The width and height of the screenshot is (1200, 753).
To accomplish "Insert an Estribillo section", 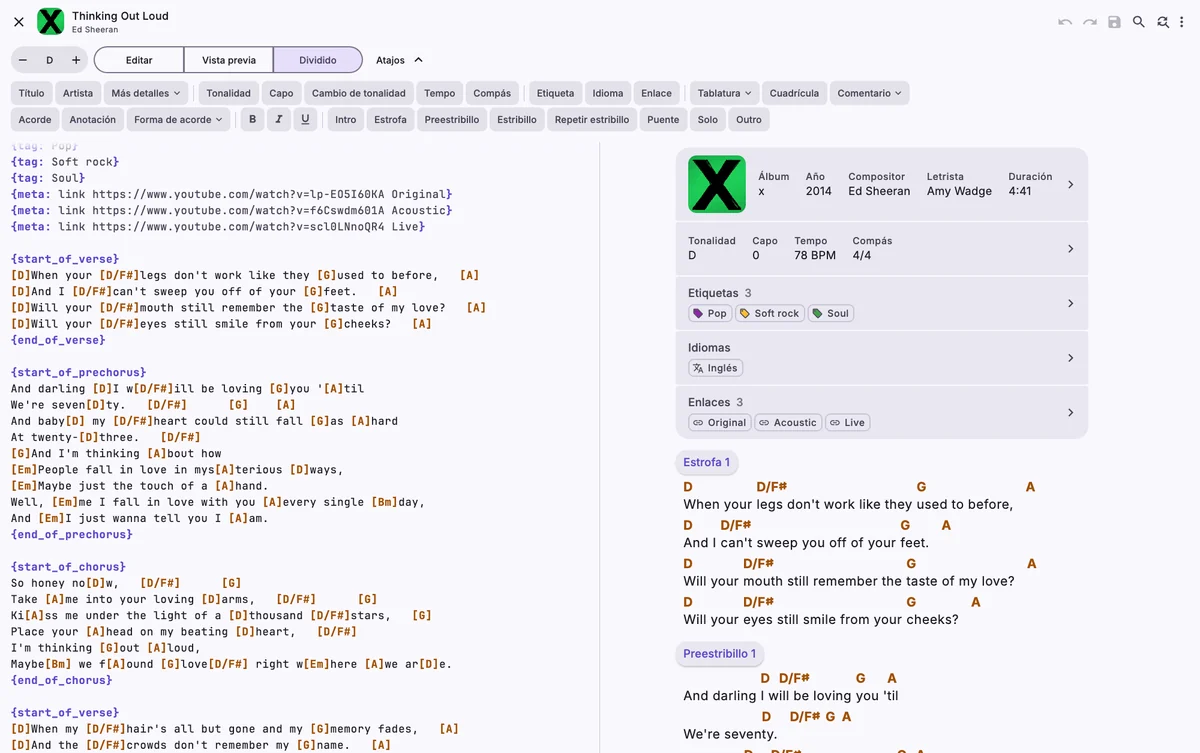I will click(x=517, y=119).
